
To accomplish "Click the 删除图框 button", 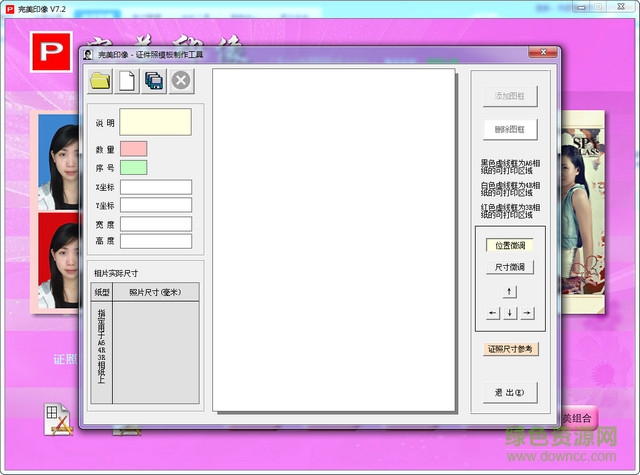I will point(510,130).
